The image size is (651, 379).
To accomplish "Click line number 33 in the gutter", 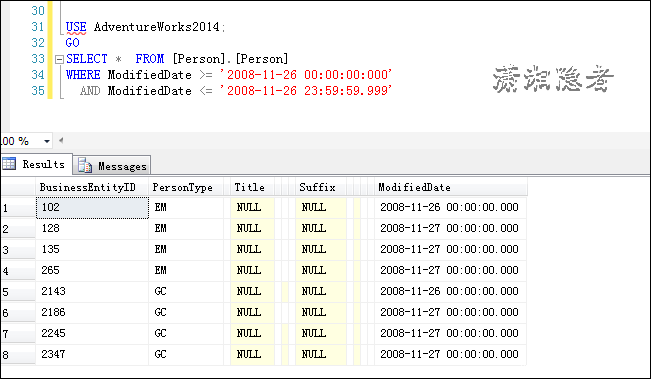I will point(38,59).
